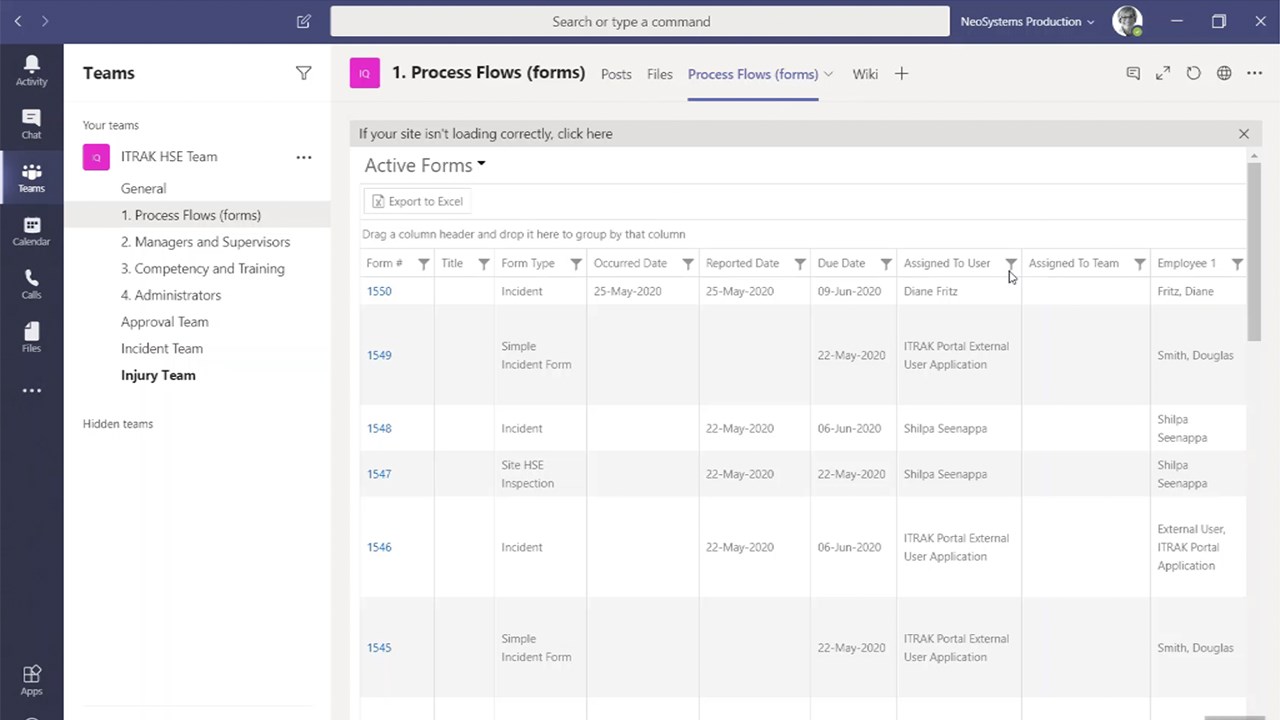This screenshot has width=1280, height=720.
Task: Open the Chat section
Action: pos(31,124)
